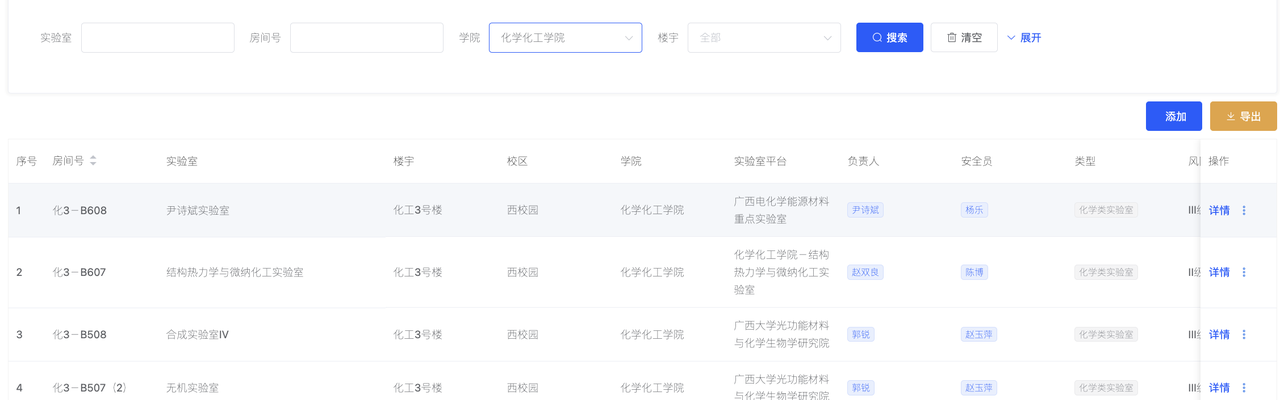Viewport: 1280px width, 400px height.
Task: Click 化学类实验室 tag in row 化3-B607
Action: pyautogui.click(x=1106, y=272)
